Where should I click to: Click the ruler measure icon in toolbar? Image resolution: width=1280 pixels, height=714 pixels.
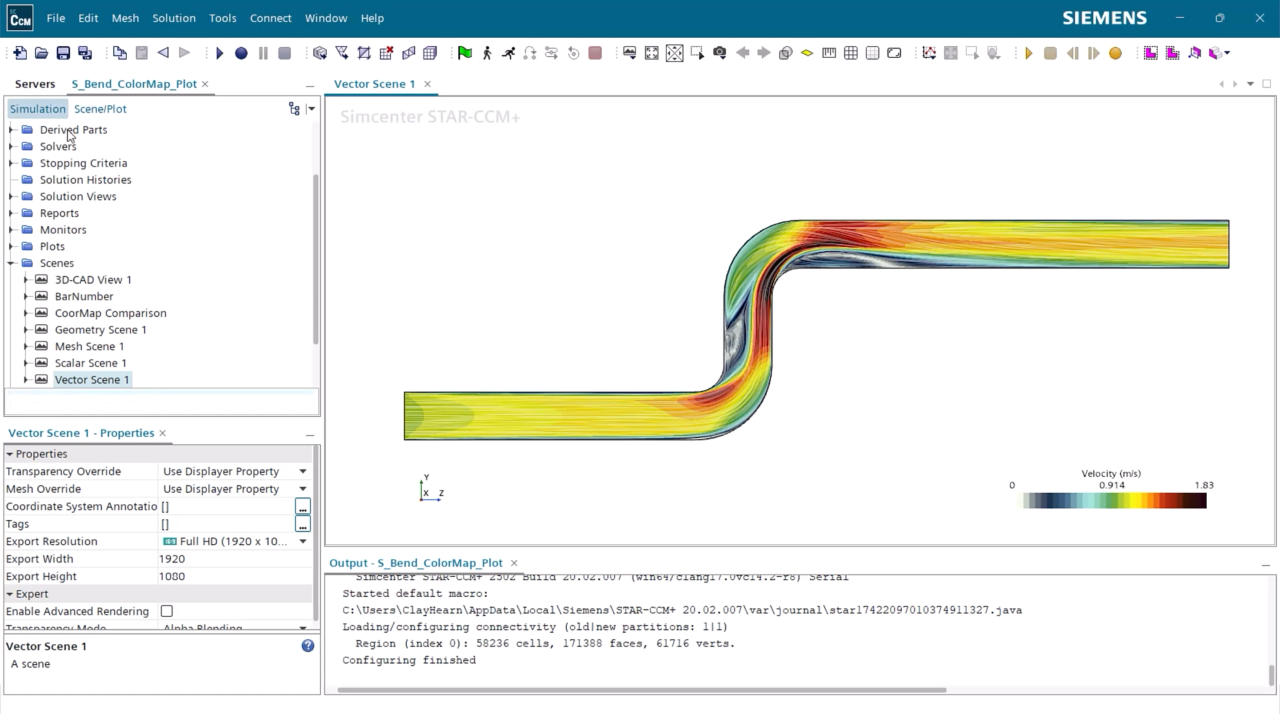click(829, 53)
